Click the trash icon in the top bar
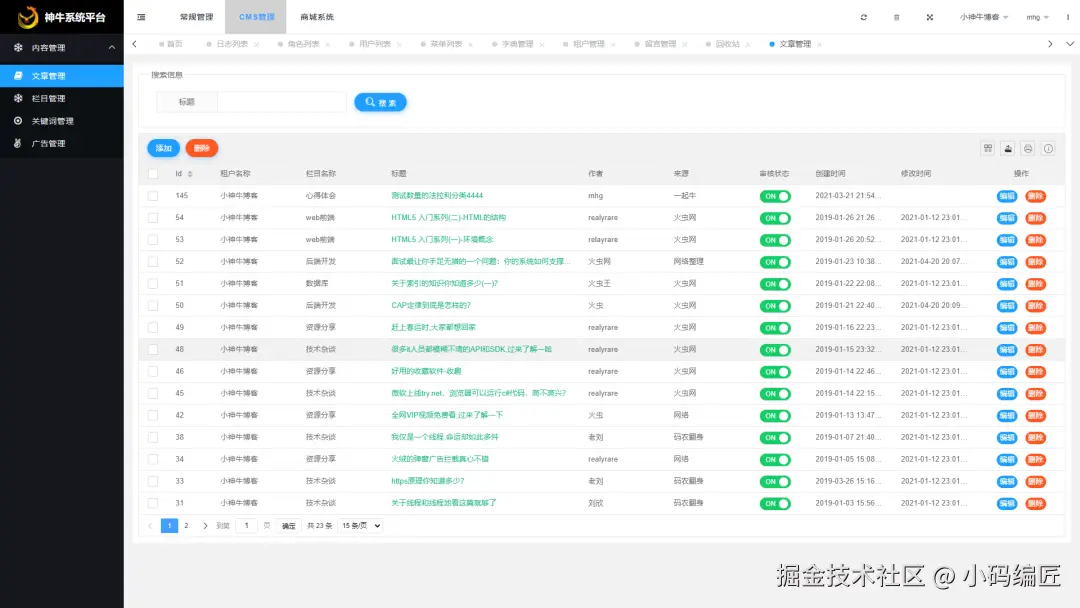This screenshot has width=1080, height=608. pyautogui.click(x=896, y=17)
